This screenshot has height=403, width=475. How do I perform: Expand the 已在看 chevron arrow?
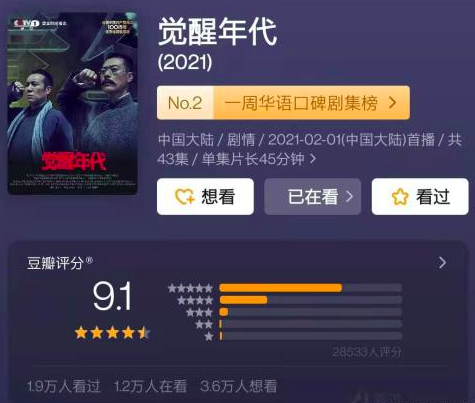349,196
